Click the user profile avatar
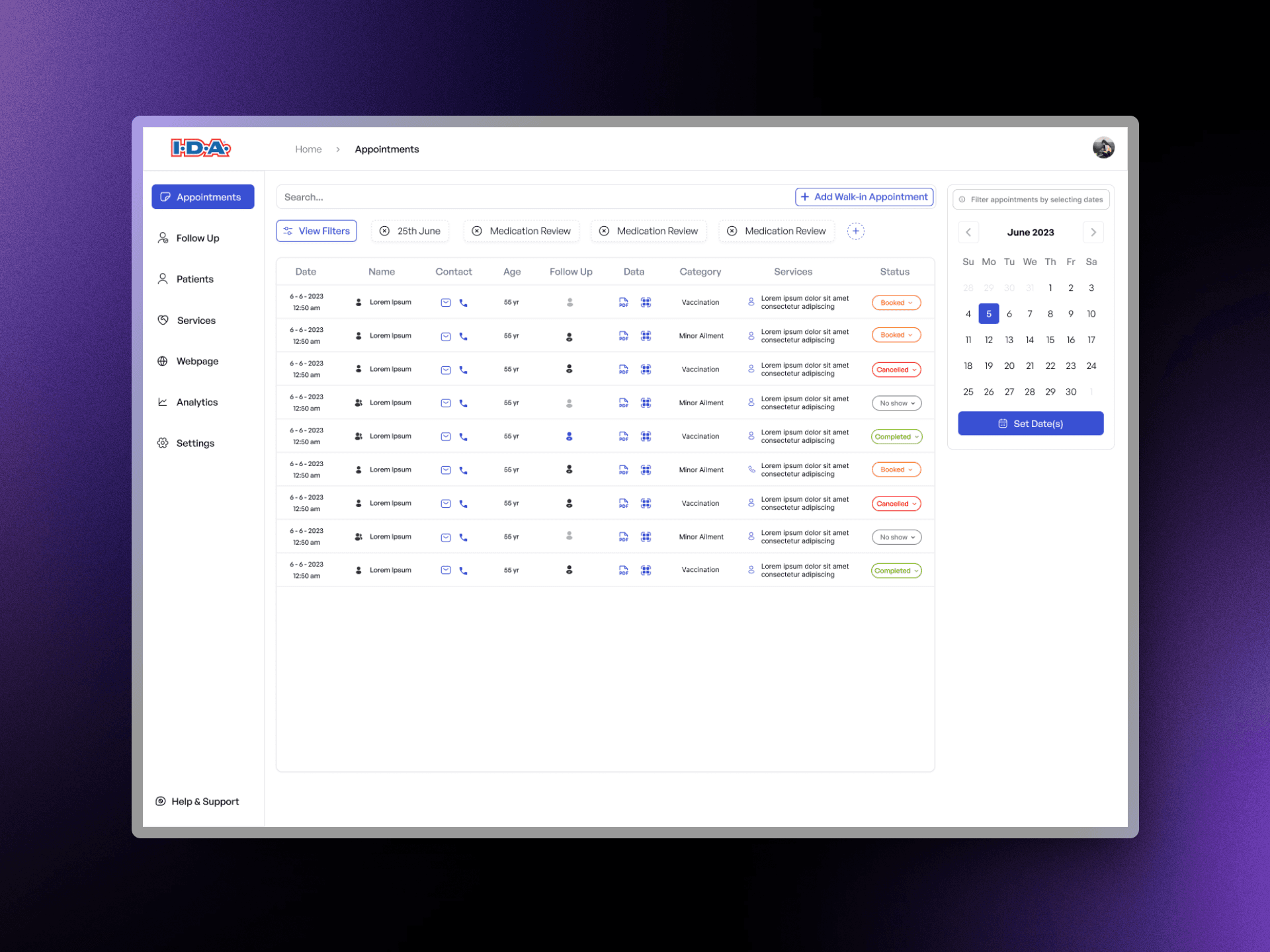Image resolution: width=1270 pixels, height=952 pixels. click(x=1103, y=148)
